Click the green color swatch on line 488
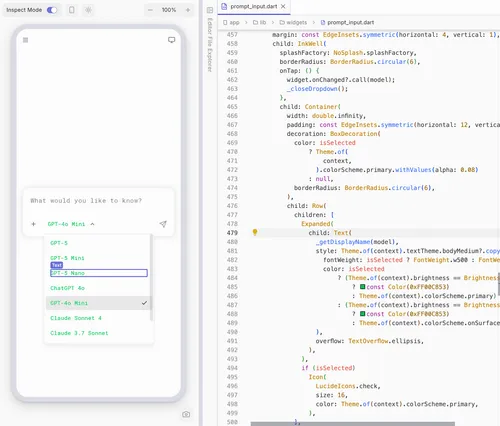Viewport: 500px width, 426px height. (x=363, y=314)
